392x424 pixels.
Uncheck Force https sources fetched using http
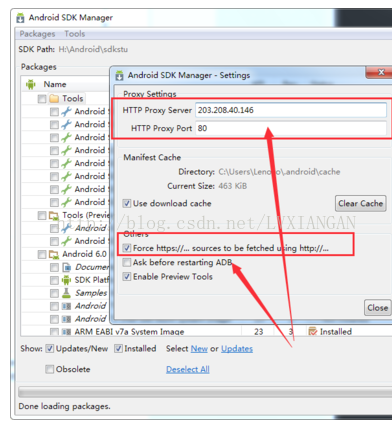point(127,248)
